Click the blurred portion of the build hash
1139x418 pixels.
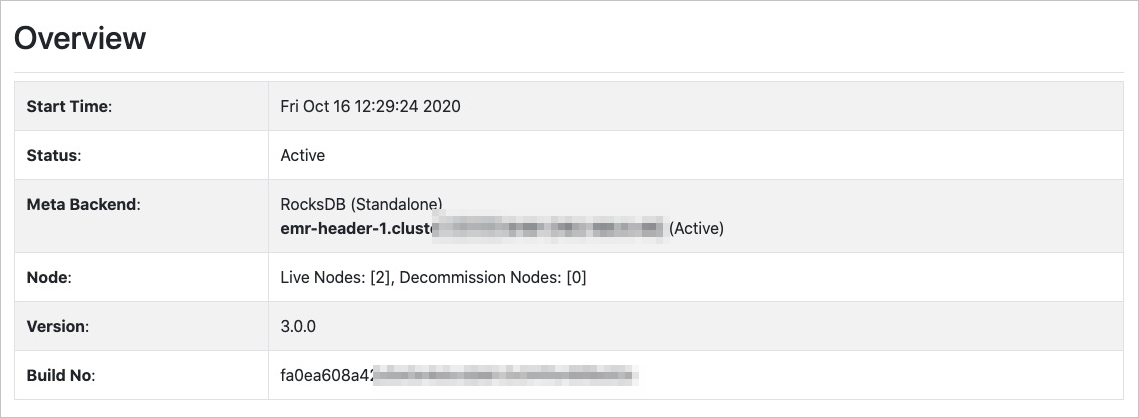coord(506,375)
